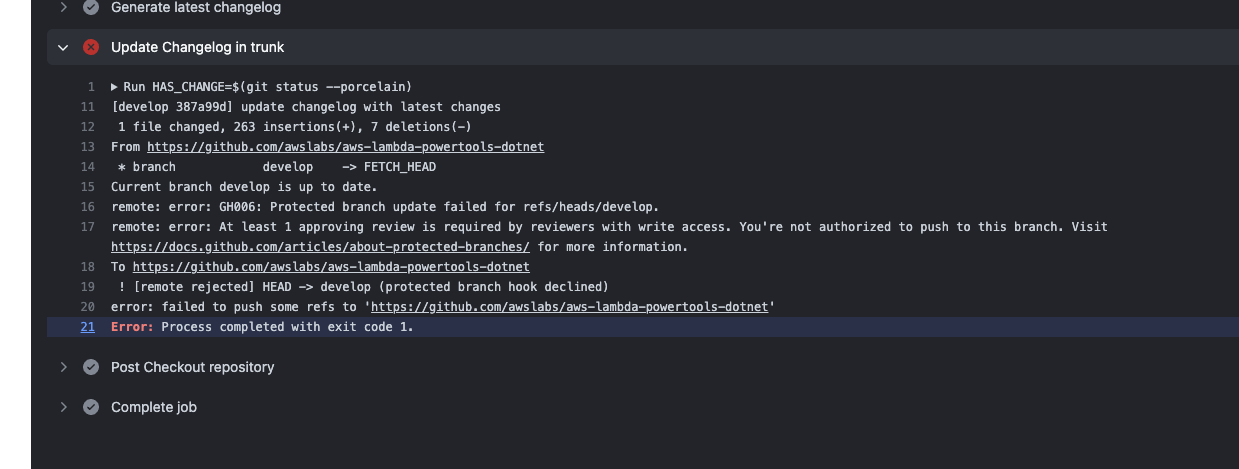Viewport: 1239px width, 469px height.
Task: Expand the Run HAS_CHANGE command triangle
Action: (115, 87)
